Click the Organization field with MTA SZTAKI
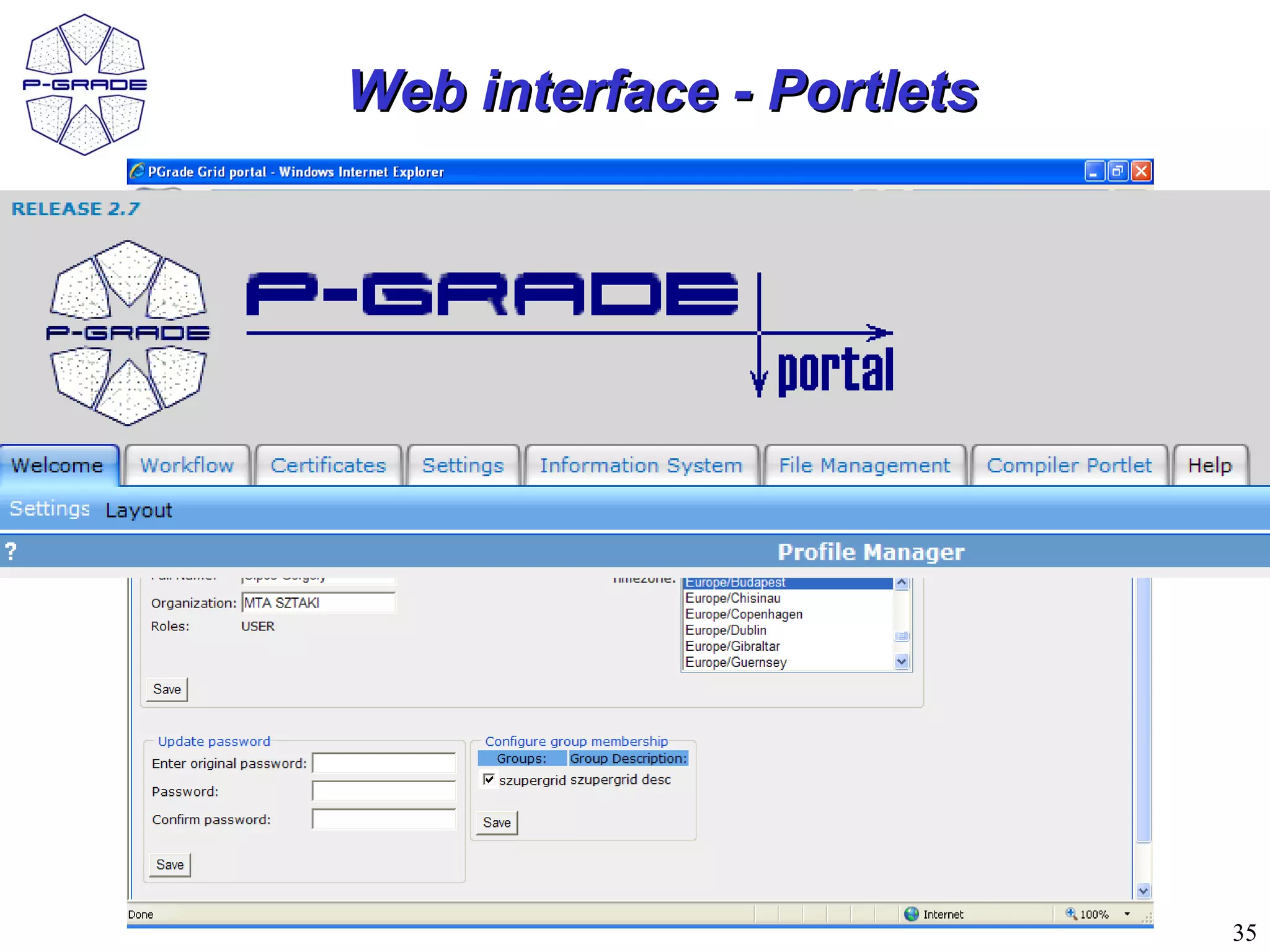1270x952 pixels. coord(318,602)
